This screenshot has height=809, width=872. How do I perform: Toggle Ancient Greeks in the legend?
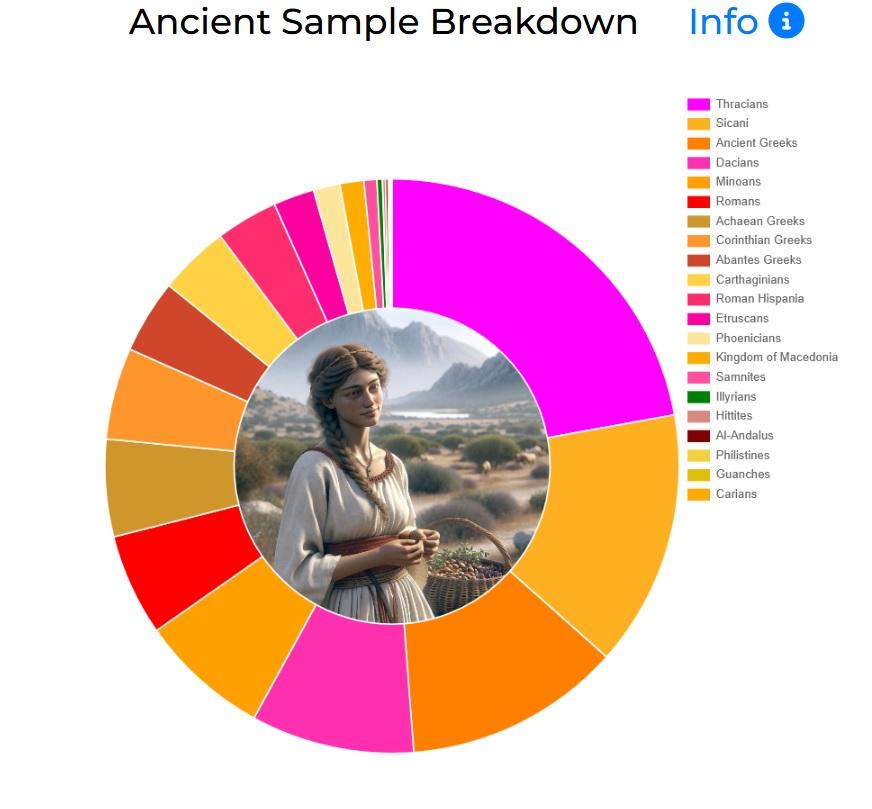[742, 143]
